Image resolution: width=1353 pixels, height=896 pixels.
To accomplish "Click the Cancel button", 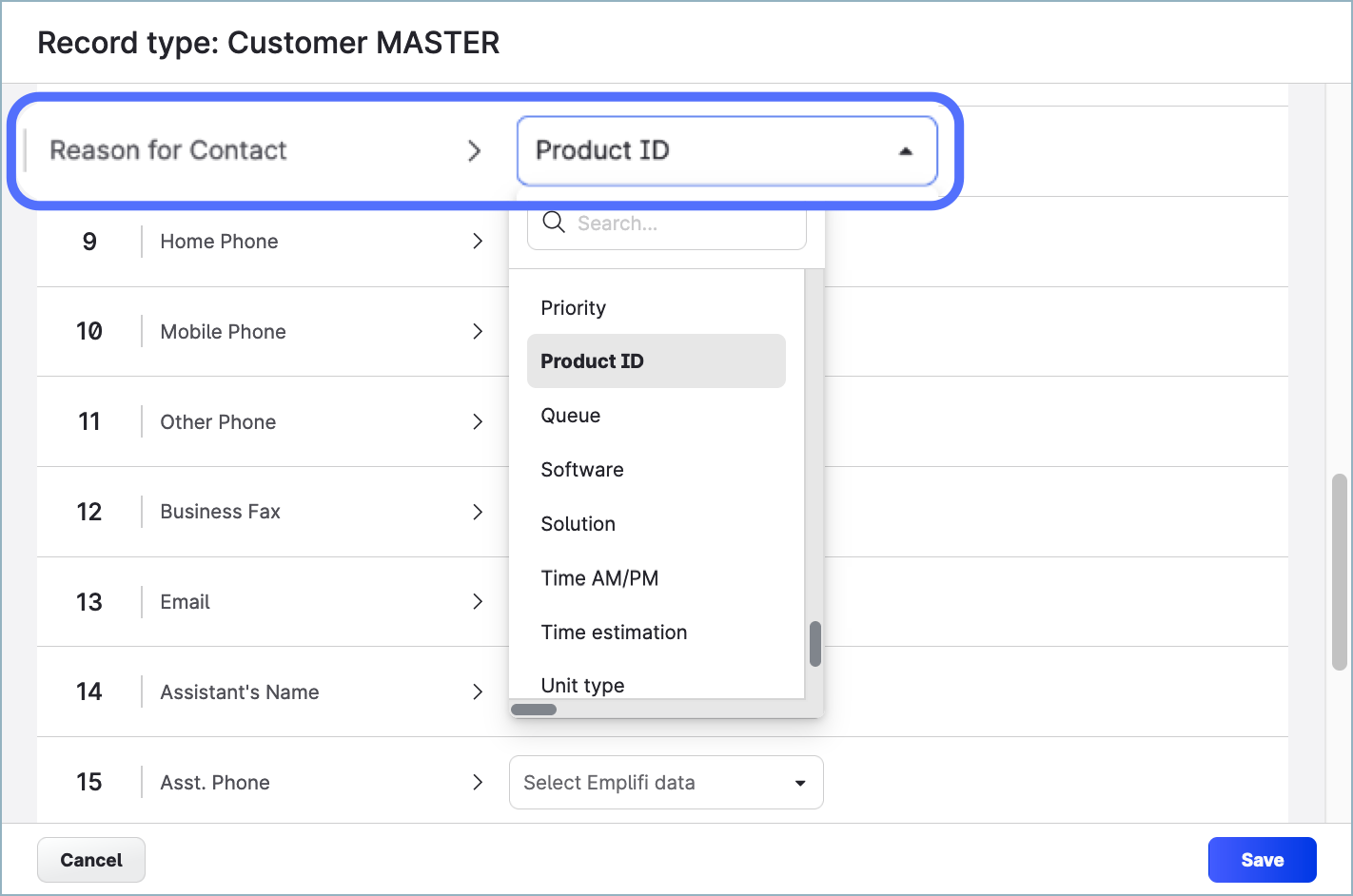I will [91, 860].
